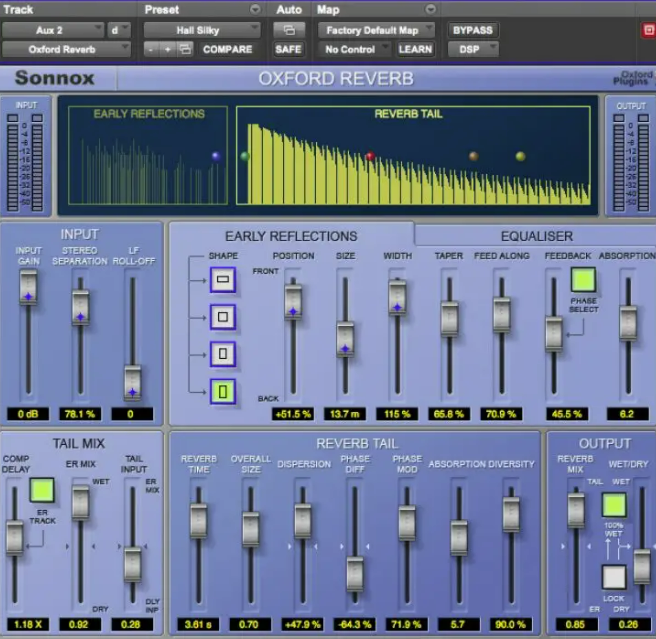Screen dimensions: 656x639
Task: Click the Overall Size slider handle
Action: (251, 529)
